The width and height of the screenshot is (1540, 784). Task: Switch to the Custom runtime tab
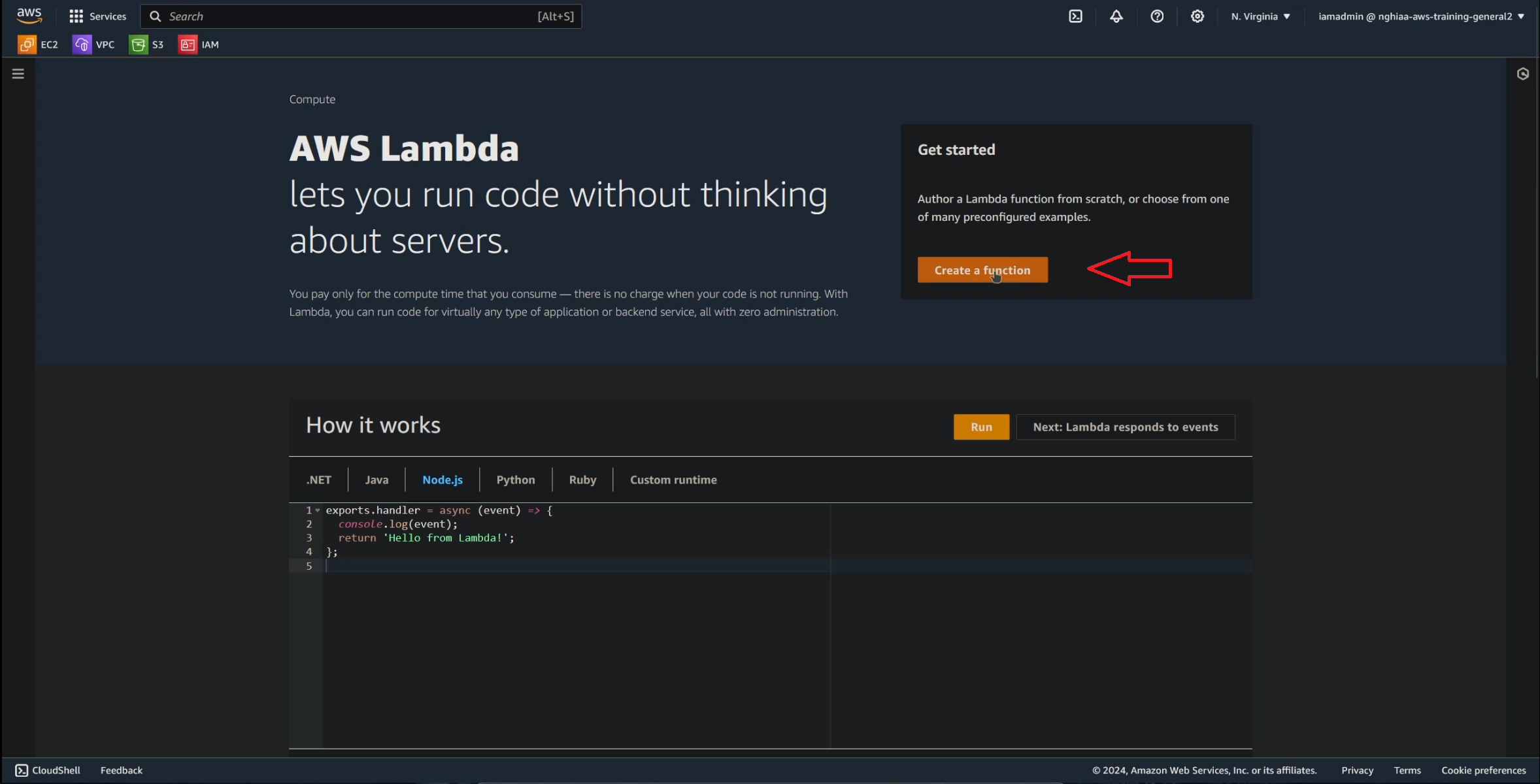[673, 480]
